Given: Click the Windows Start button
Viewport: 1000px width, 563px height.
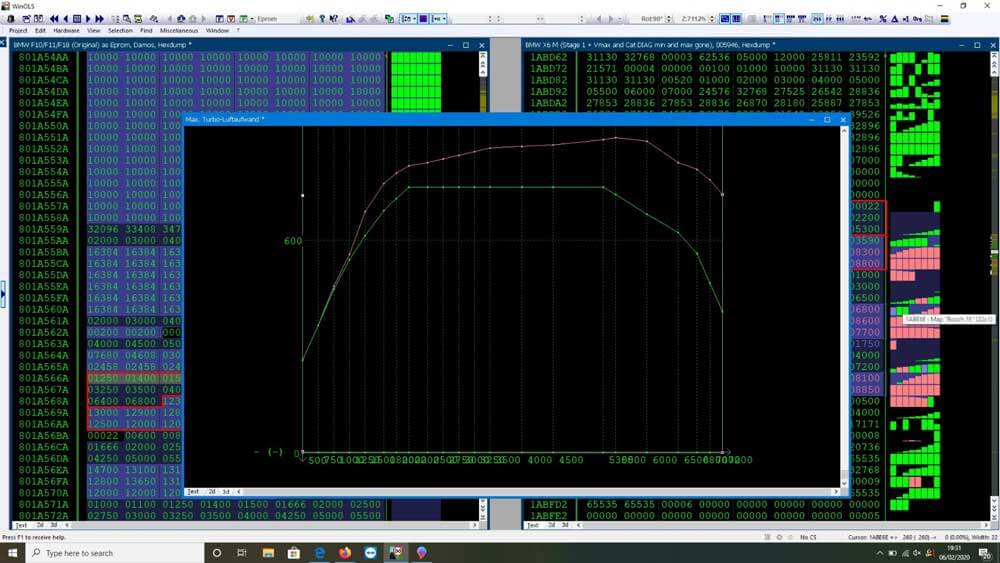Looking at the screenshot, I should tap(13, 553).
